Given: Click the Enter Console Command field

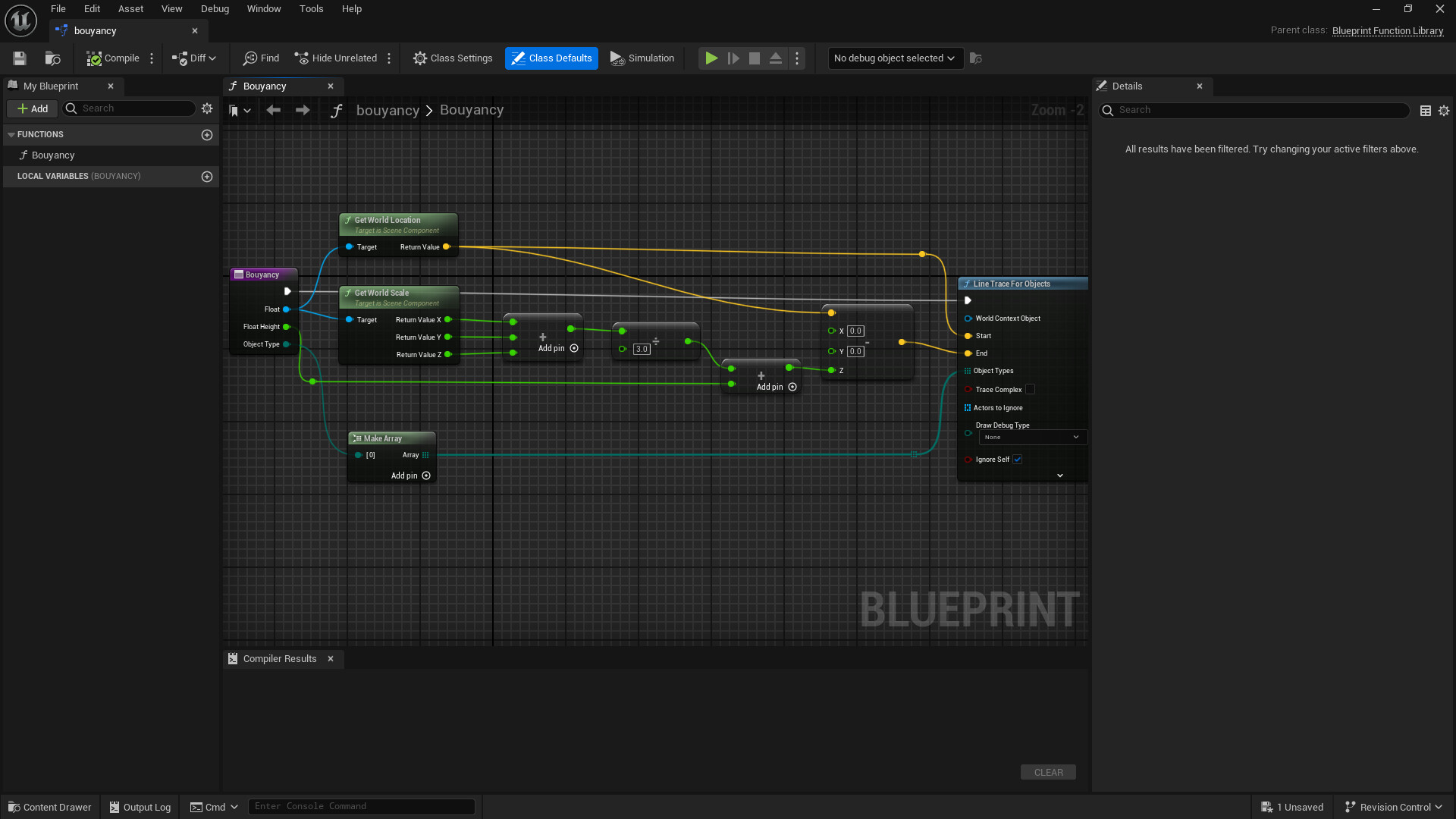Looking at the screenshot, I should click(362, 806).
